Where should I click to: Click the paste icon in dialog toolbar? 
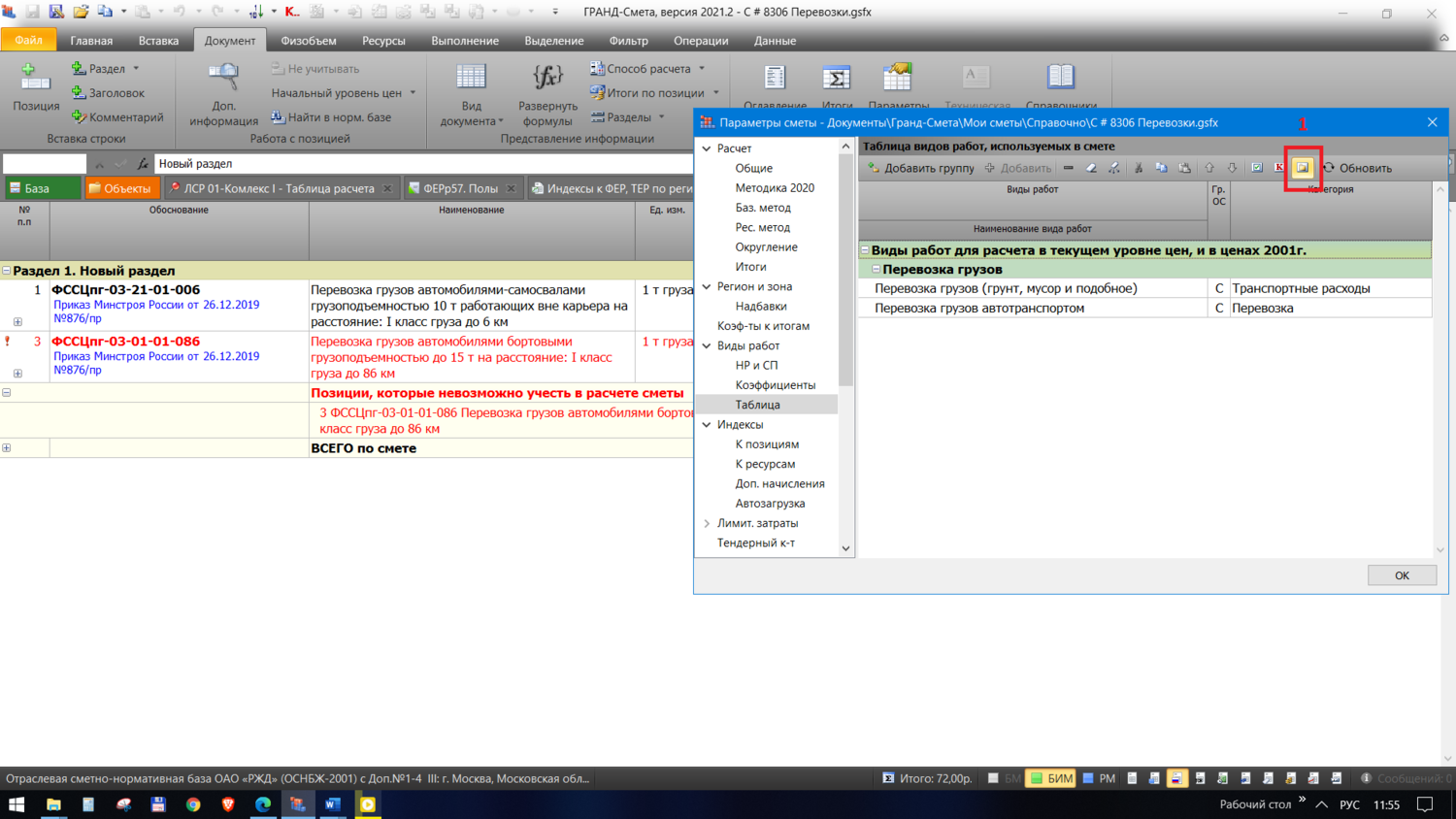(x=1184, y=168)
